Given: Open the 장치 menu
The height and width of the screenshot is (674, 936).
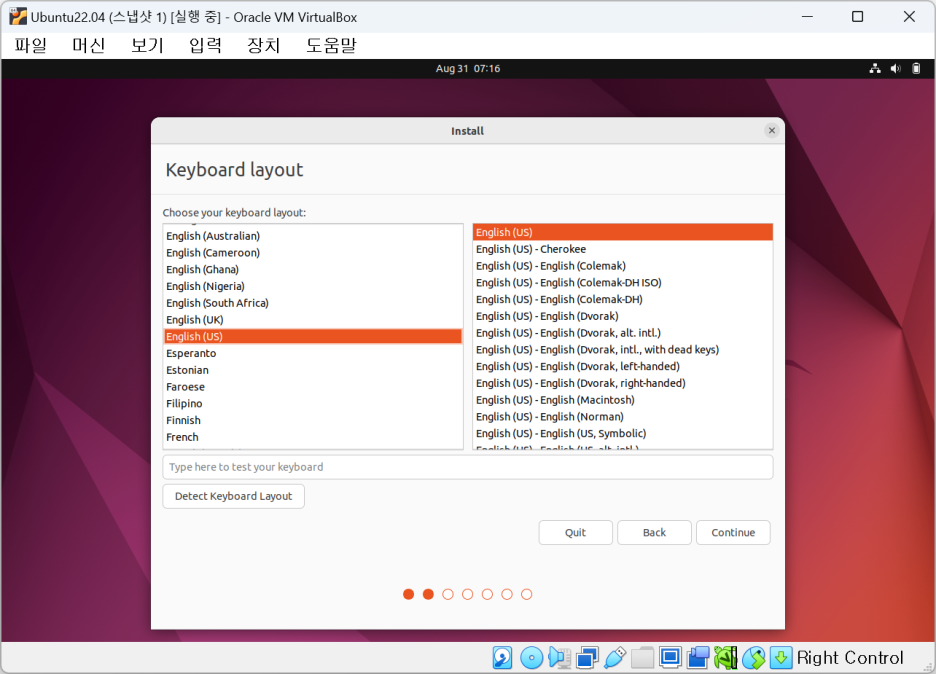Looking at the screenshot, I should click(264, 45).
